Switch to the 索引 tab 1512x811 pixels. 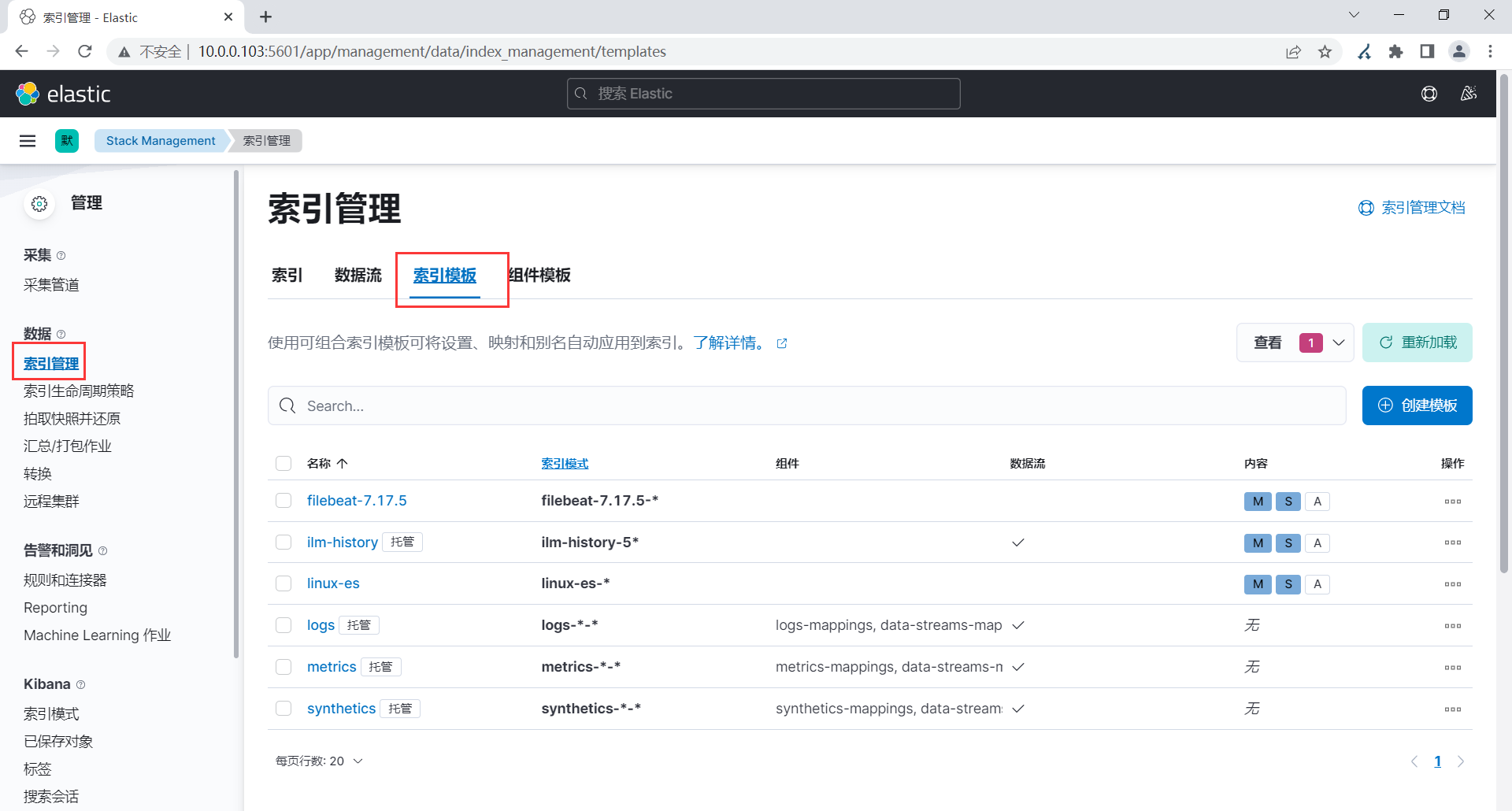coord(287,276)
